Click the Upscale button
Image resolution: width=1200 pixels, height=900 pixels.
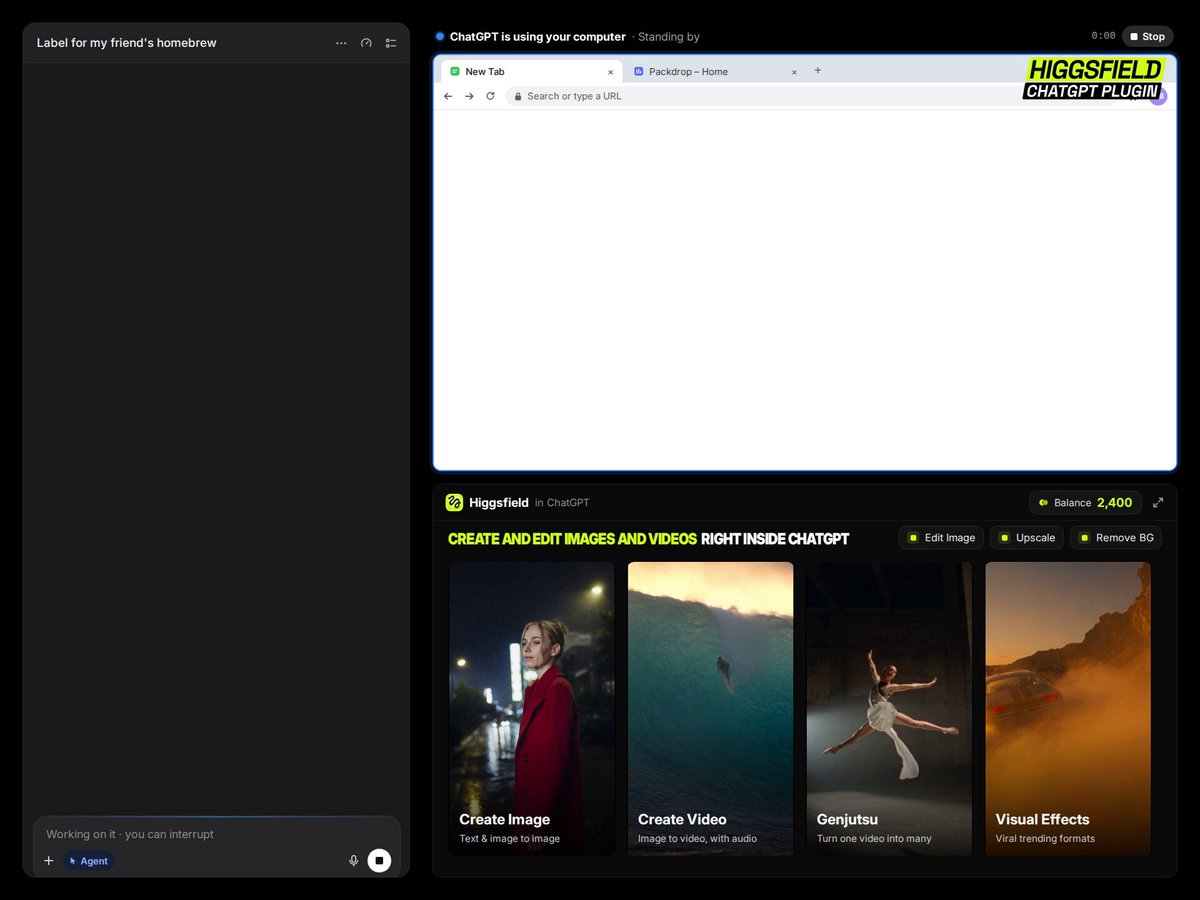pyautogui.click(x=1027, y=538)
